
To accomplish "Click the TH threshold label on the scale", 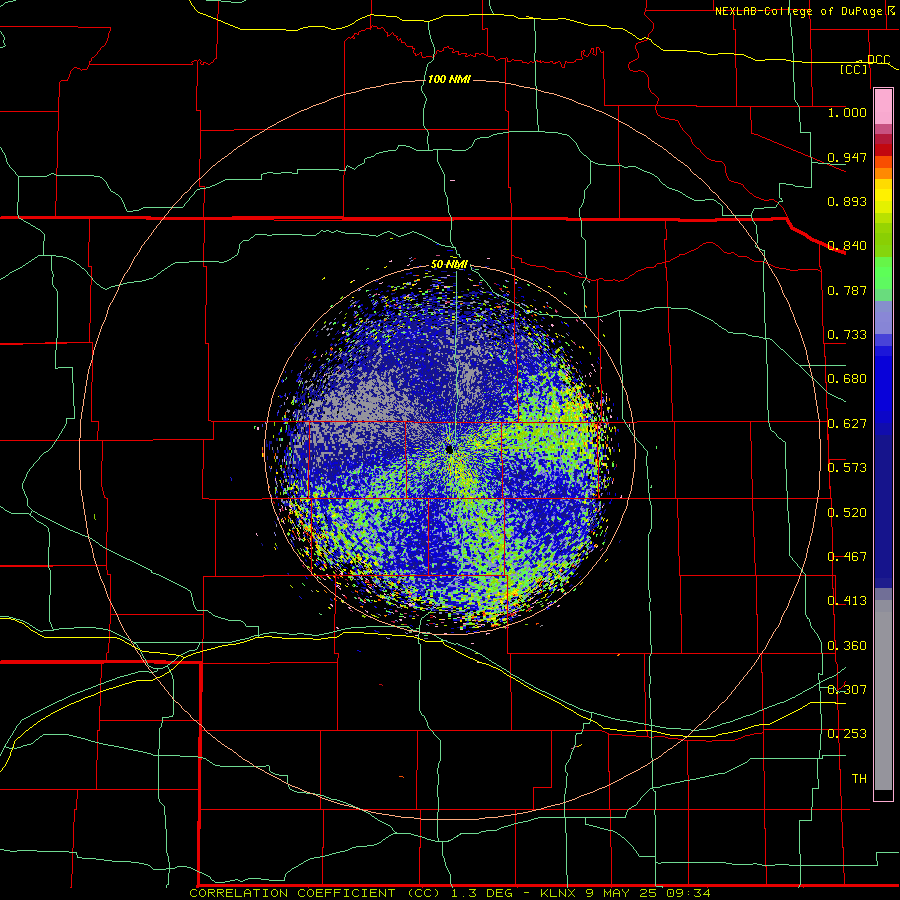I will (x=859, y=779).
